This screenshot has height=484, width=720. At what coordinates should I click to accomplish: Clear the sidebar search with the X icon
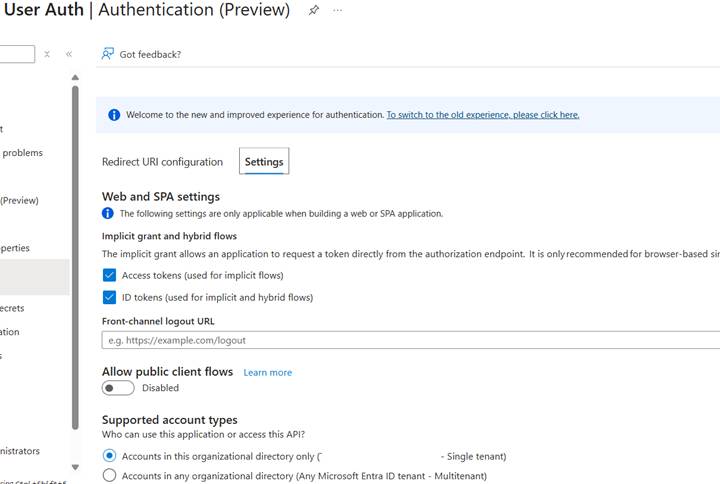pos(47,54)
